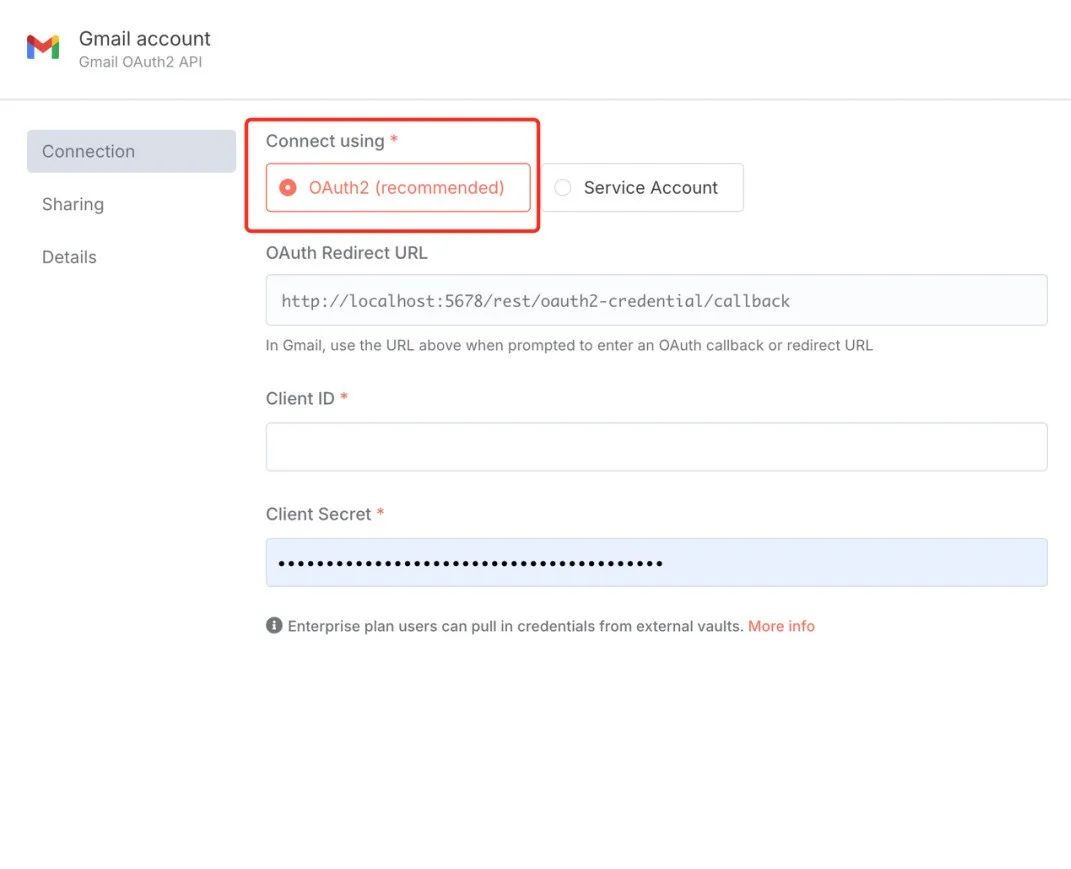Click the Client ID label
Screen dimensions: 1071x869
(300, 399)
